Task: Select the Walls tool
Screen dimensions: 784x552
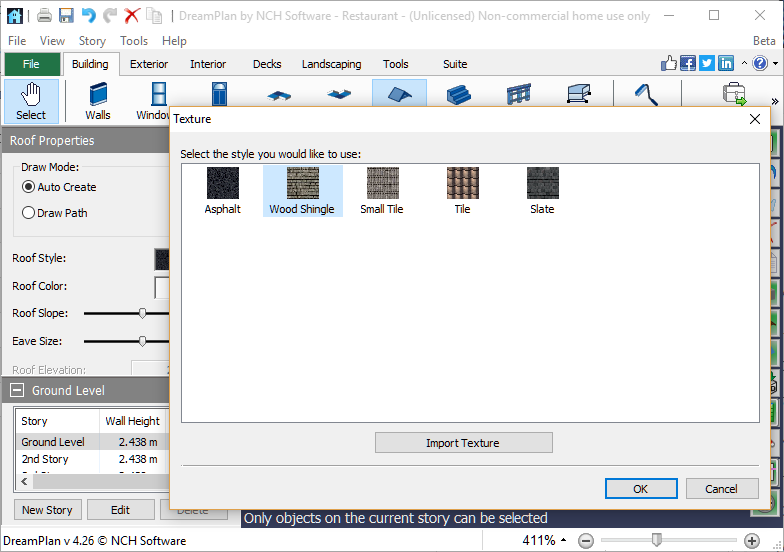Action: click(x=98, y=101)
